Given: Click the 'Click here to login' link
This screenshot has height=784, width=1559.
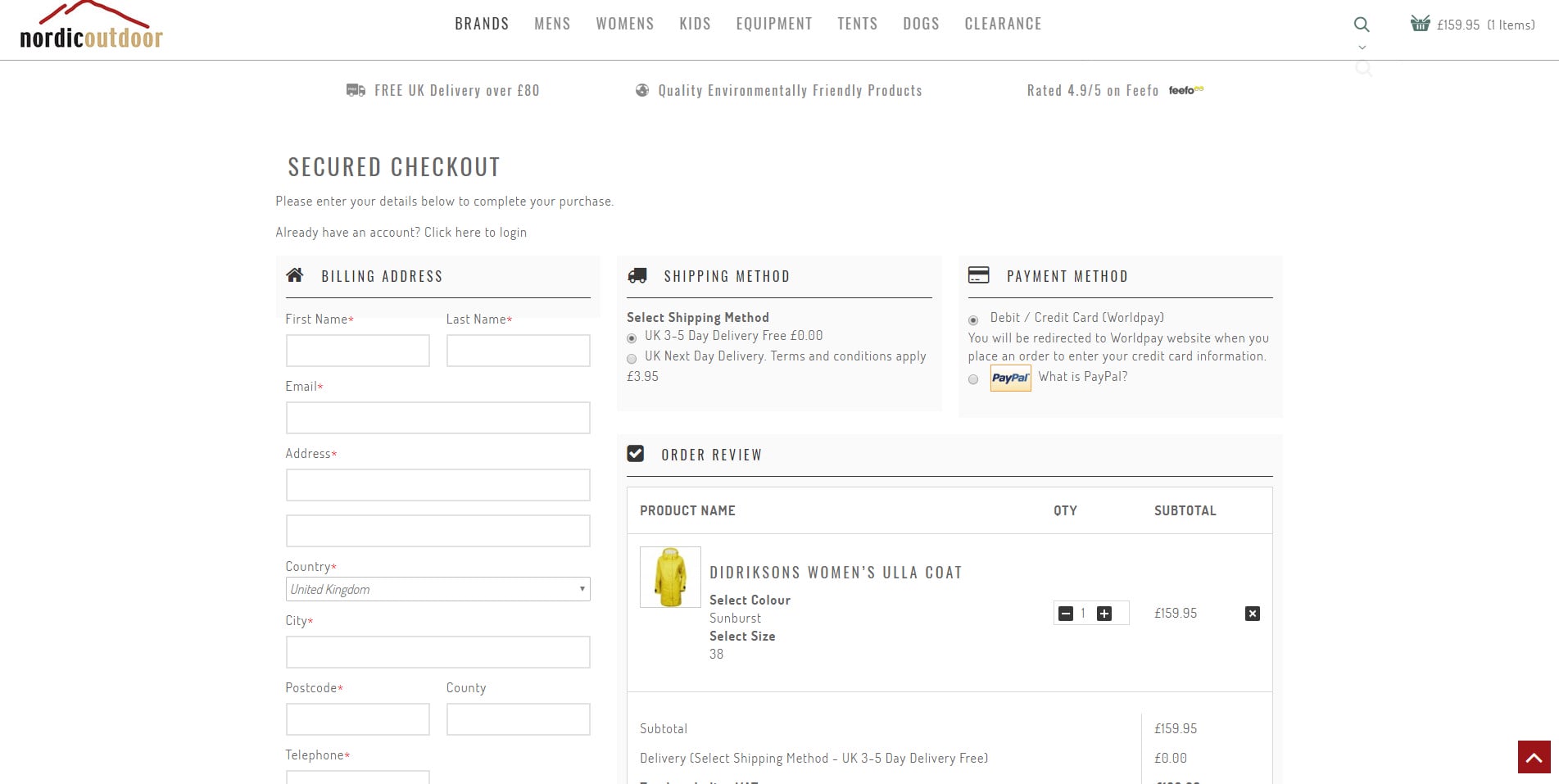Looking at the screenshot, I should (x=475, y=233).
